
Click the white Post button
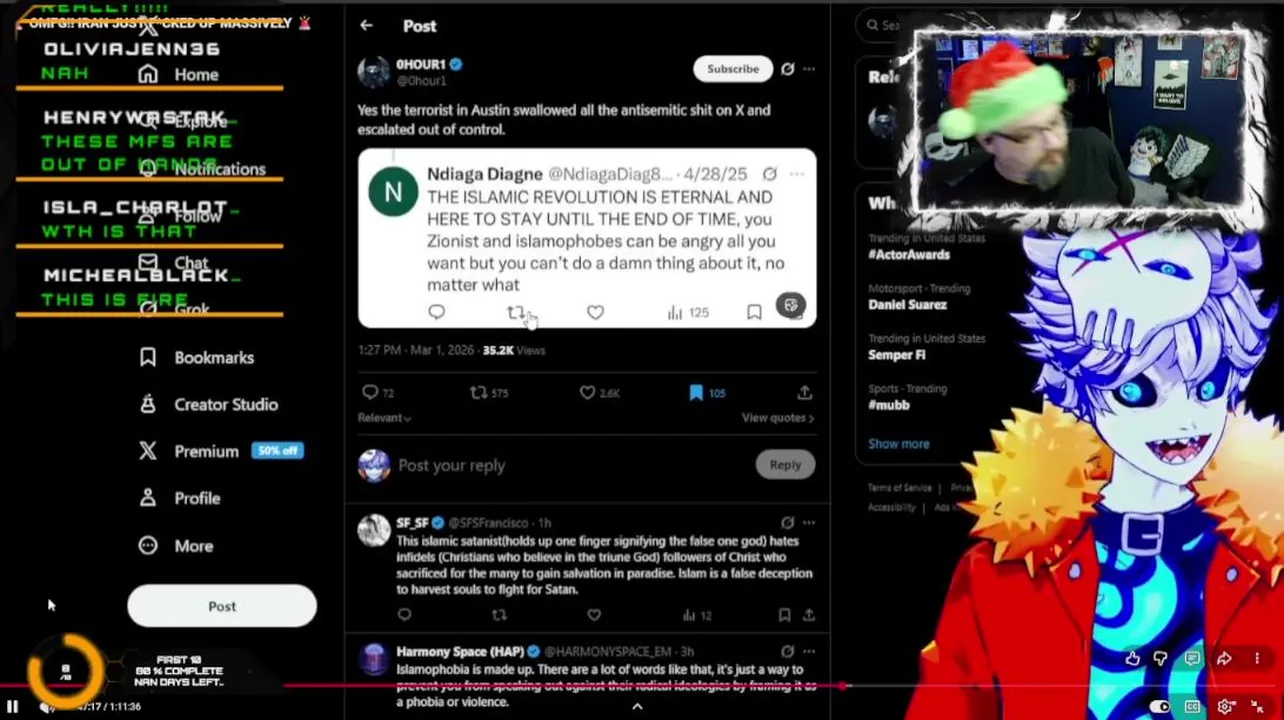222,606
